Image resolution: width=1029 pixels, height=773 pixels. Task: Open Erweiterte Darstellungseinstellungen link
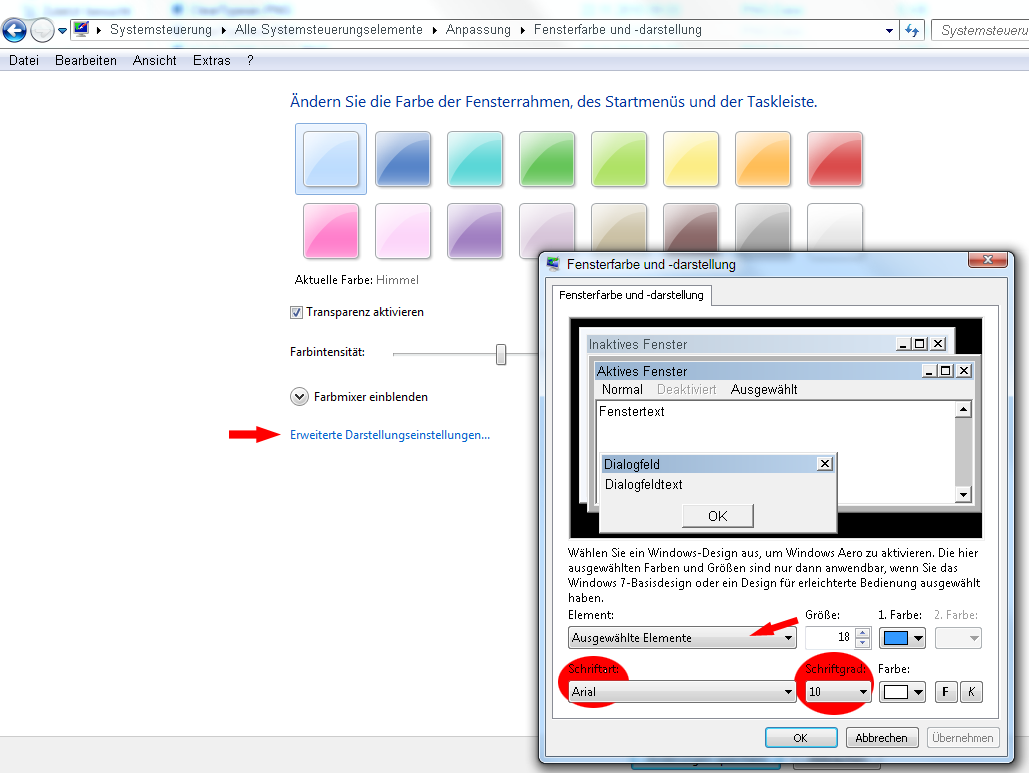[x=390, y=435]
